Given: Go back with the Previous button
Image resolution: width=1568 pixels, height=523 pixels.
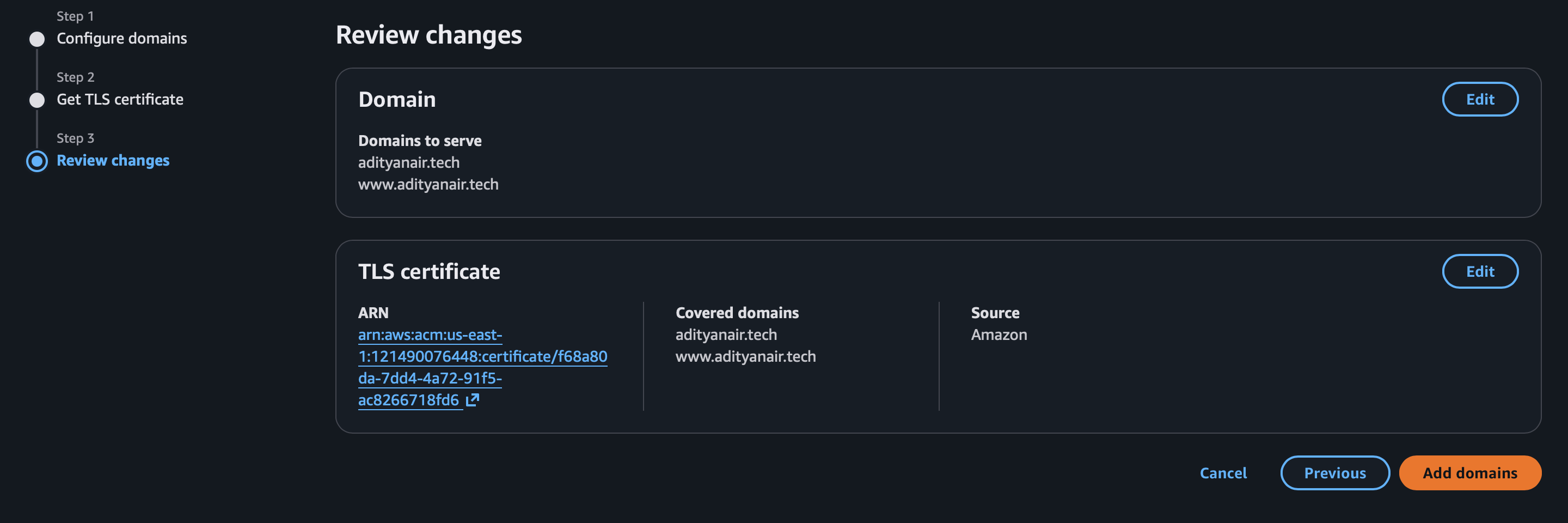Looking at the screenshot, I should click(1334, 473).
